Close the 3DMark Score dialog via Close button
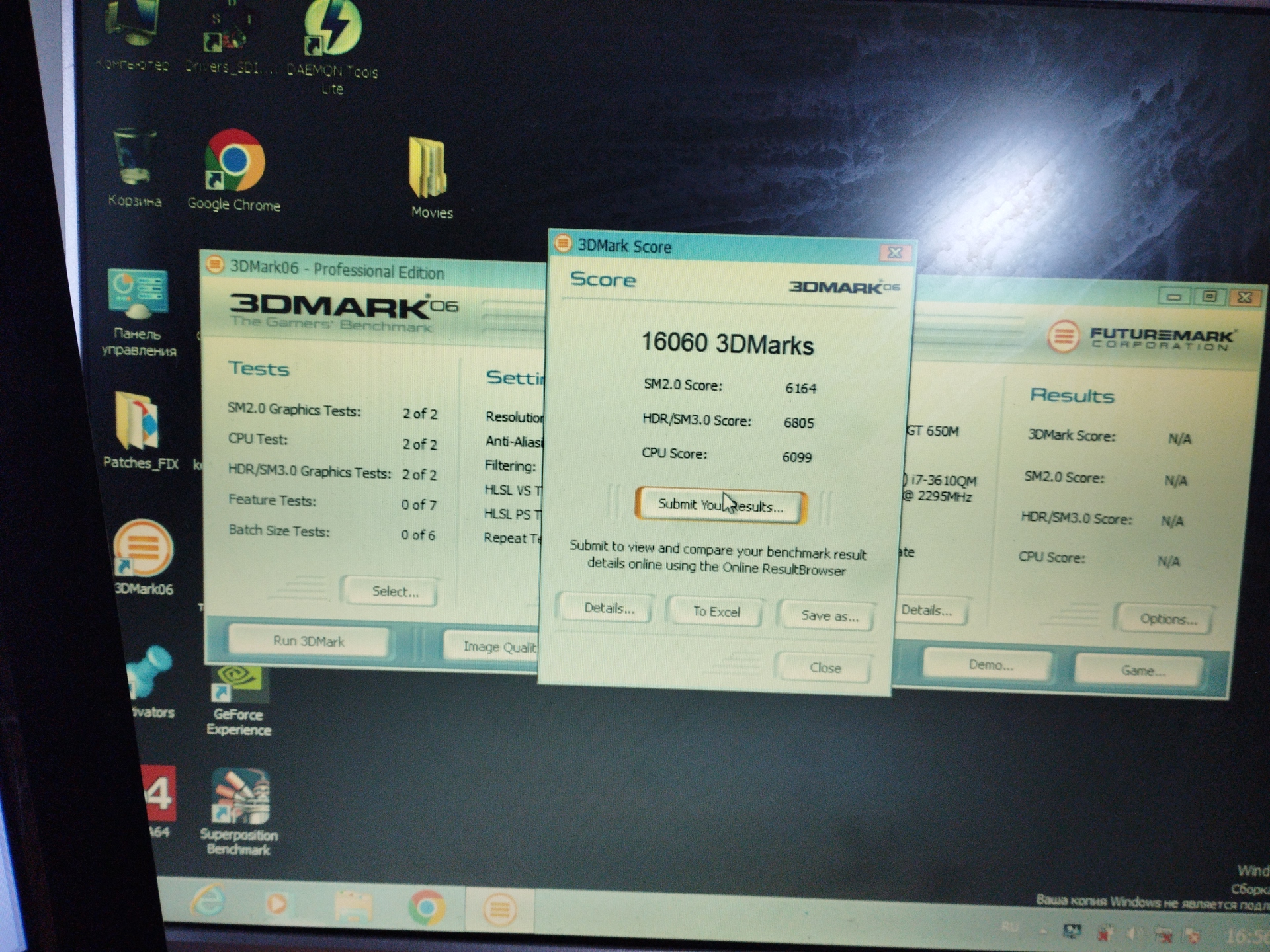This screenshot has width=1270, height=952. (x=825, y=668)
